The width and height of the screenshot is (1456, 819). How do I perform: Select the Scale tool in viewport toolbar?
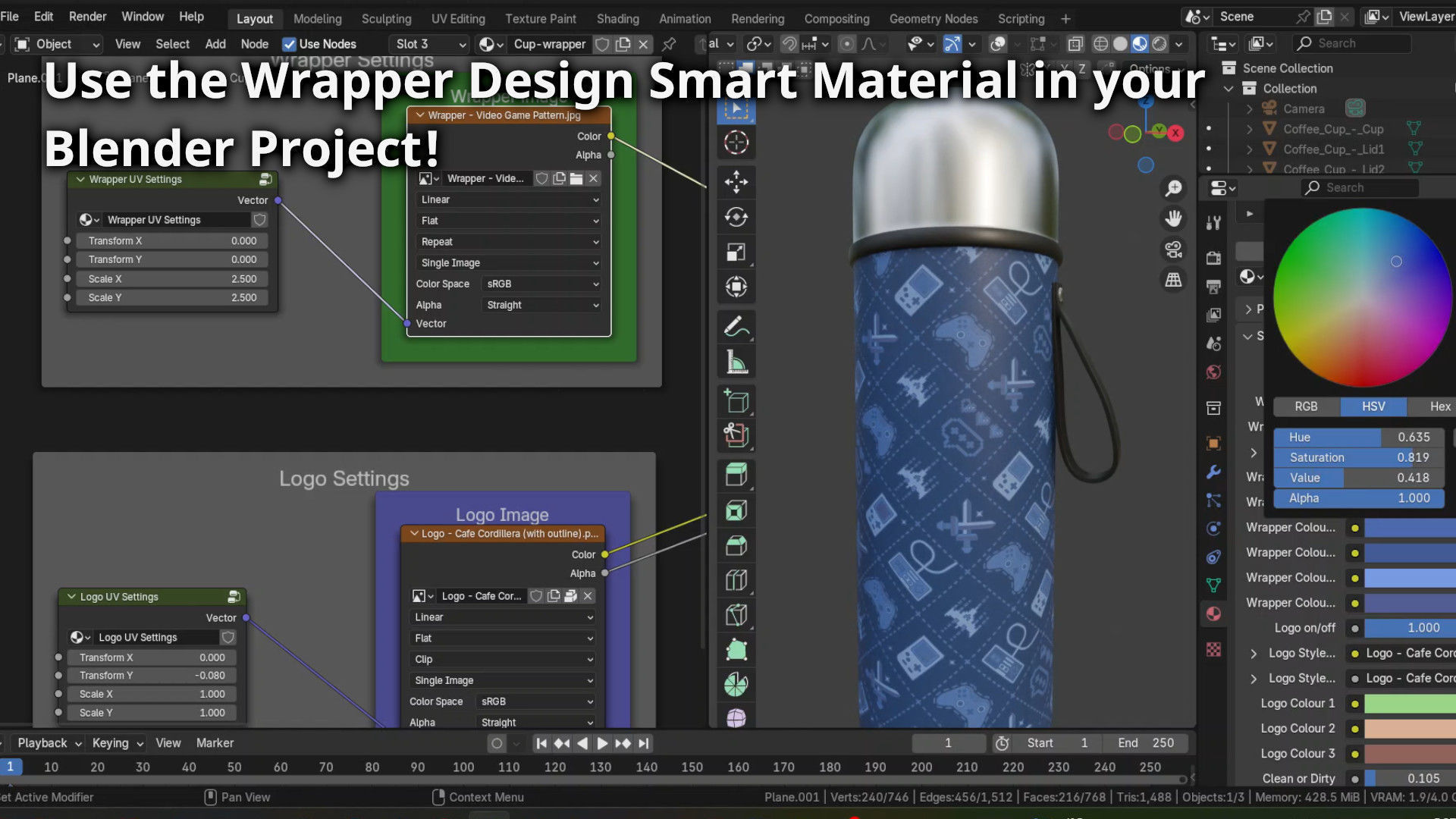[x=736, y=252]
